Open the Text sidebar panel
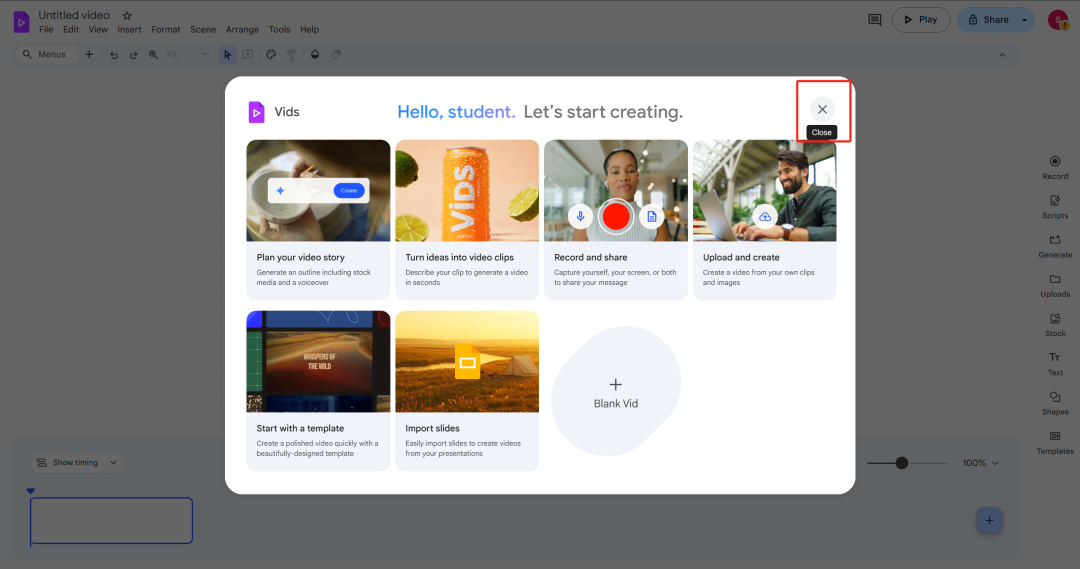 click(x=1055, y=364)
